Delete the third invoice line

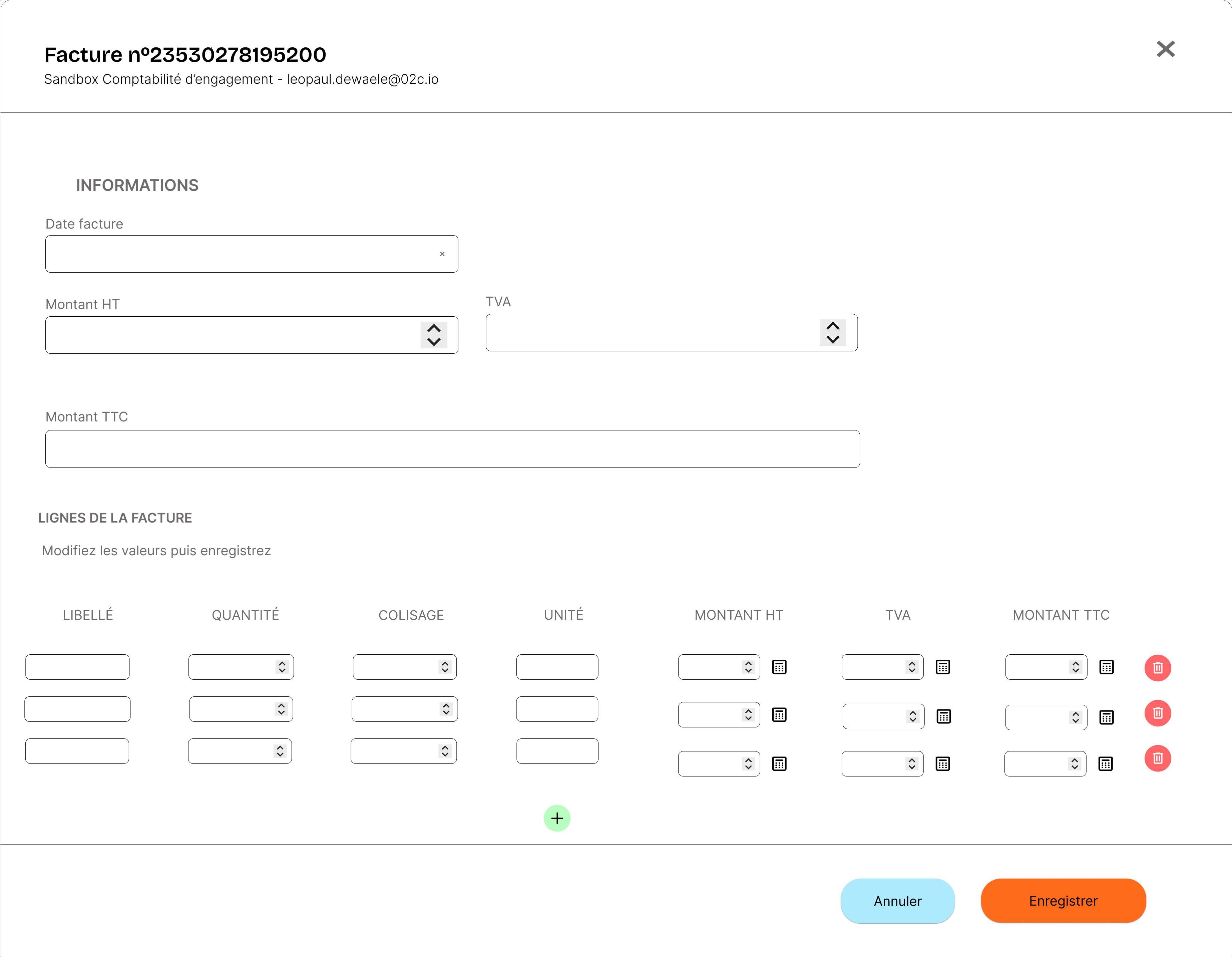pos(1158,758)
